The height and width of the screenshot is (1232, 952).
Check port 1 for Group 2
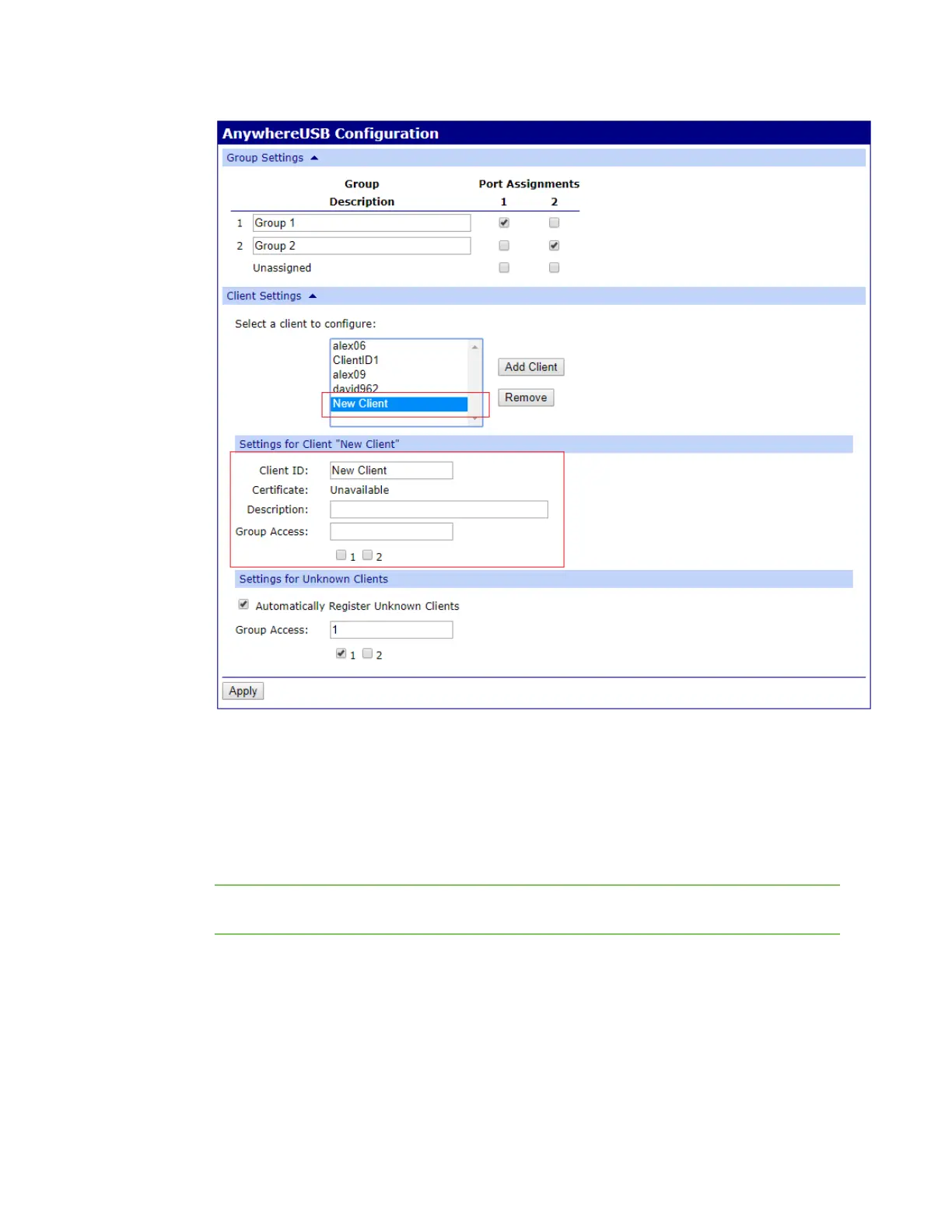[504, 246]
